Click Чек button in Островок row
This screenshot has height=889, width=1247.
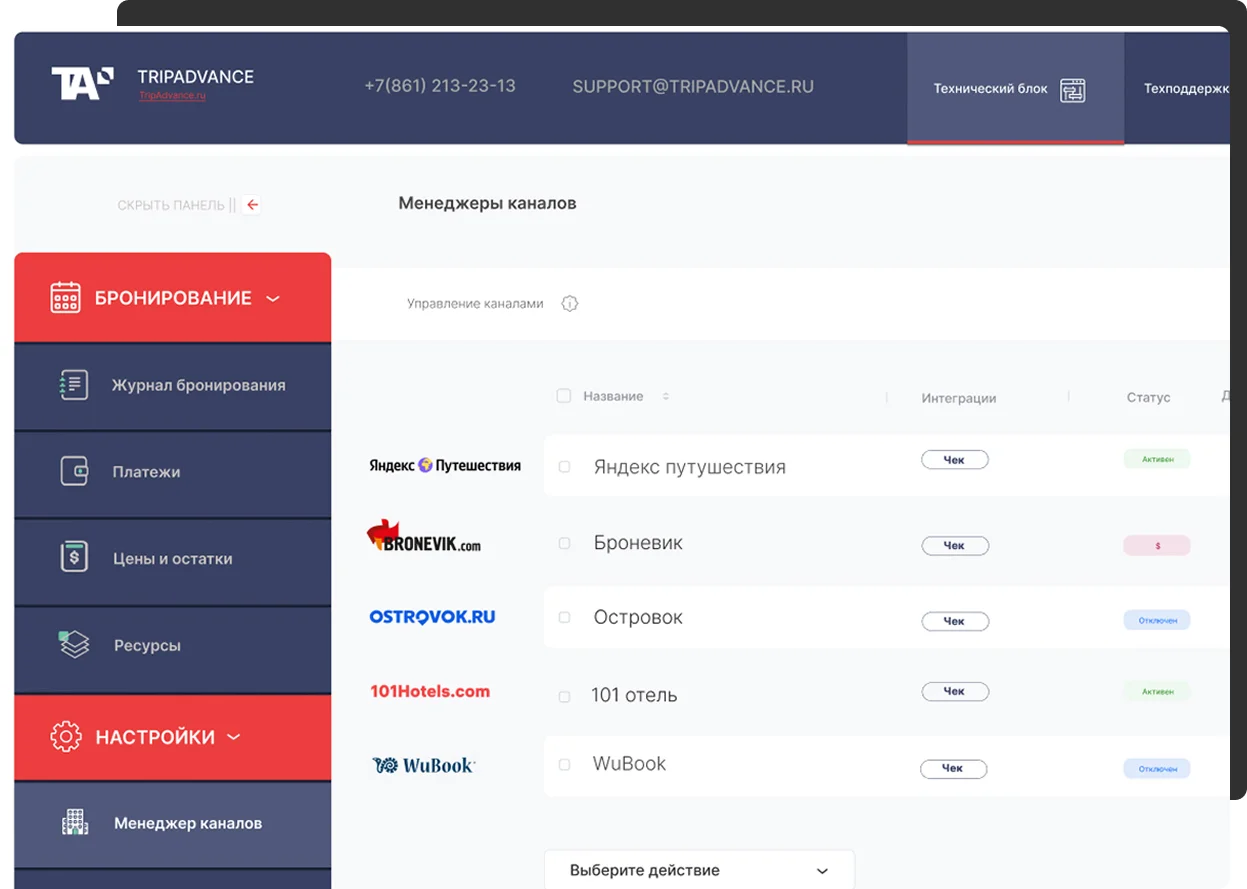point(955,621)
